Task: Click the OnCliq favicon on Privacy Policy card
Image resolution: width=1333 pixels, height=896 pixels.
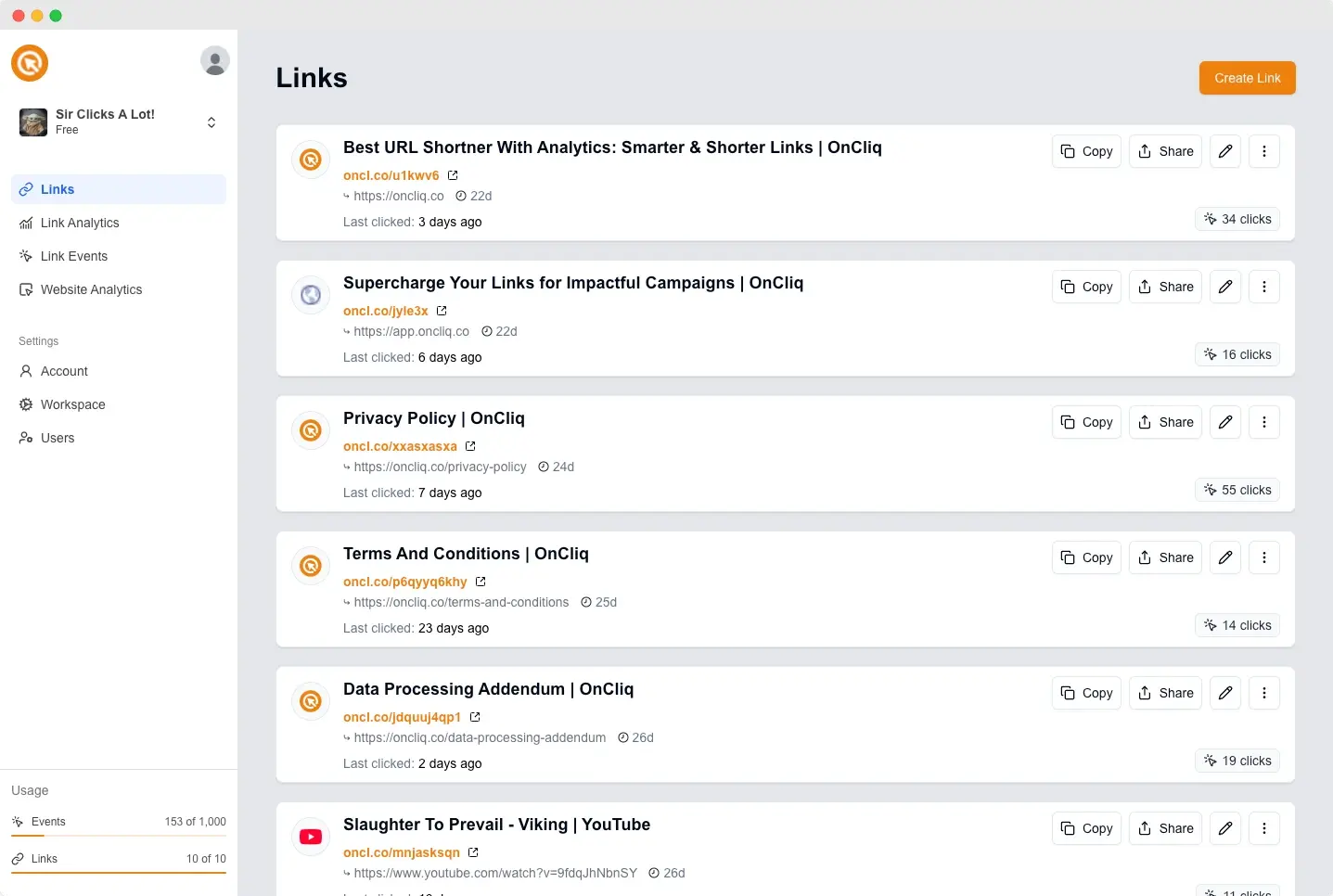Action: pos(311,430)
